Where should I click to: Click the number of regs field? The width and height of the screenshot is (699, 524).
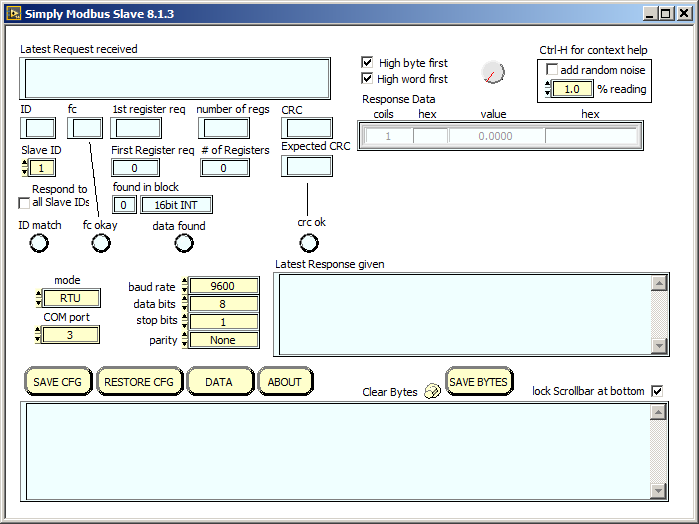coord(224,128)
